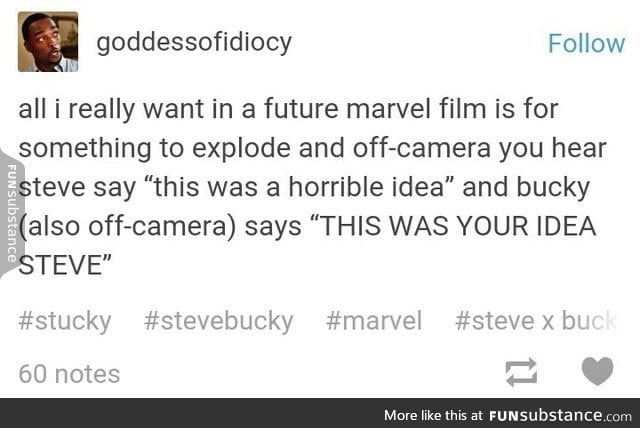Screen dimensions: 640x428
Task: Click the THIS WAS YOUR IDEA text line
Action: pyautogui.click(x=458, y=226)
